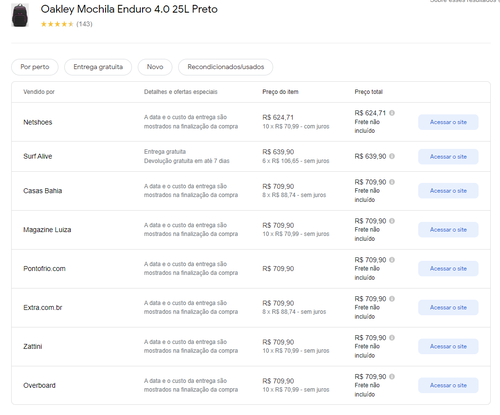The height and width of the screenshot is (415, 500).
Task: Open info icon beside Surf Alive total price
Action: coord(392,156)
